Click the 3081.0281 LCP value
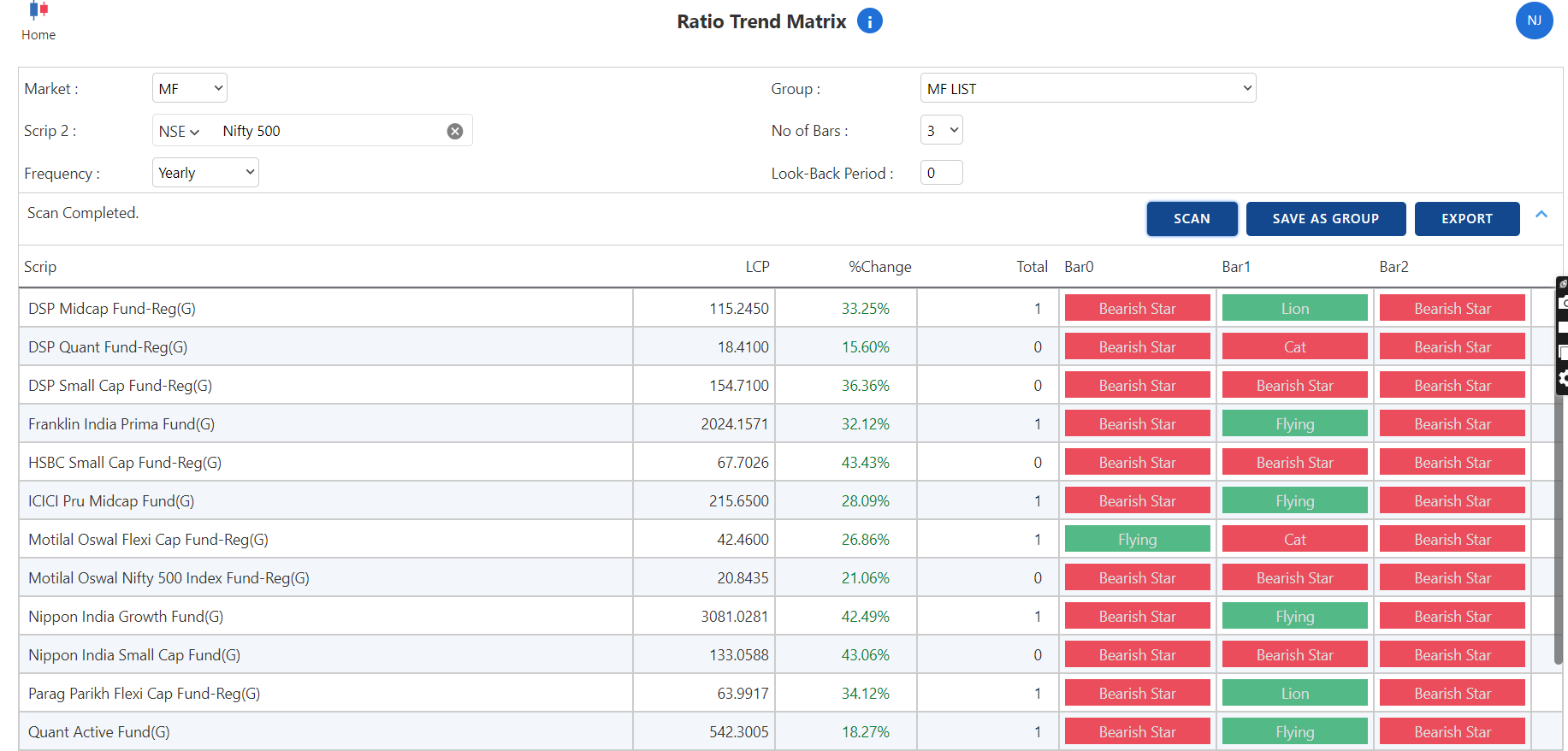The image size is (1568, 751). point(735,617)
